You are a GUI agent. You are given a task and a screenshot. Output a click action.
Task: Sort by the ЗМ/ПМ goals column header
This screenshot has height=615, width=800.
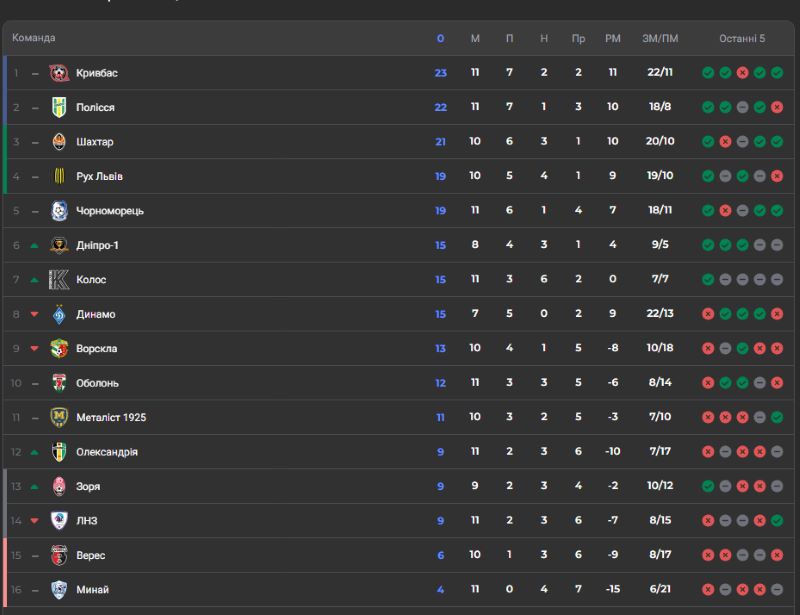[x=660, y=39]
